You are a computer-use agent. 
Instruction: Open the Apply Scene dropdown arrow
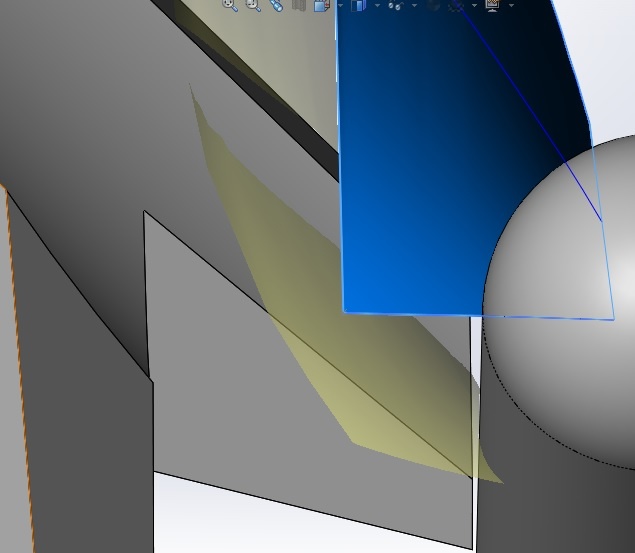pyautogui.click(x=474, y=5)
